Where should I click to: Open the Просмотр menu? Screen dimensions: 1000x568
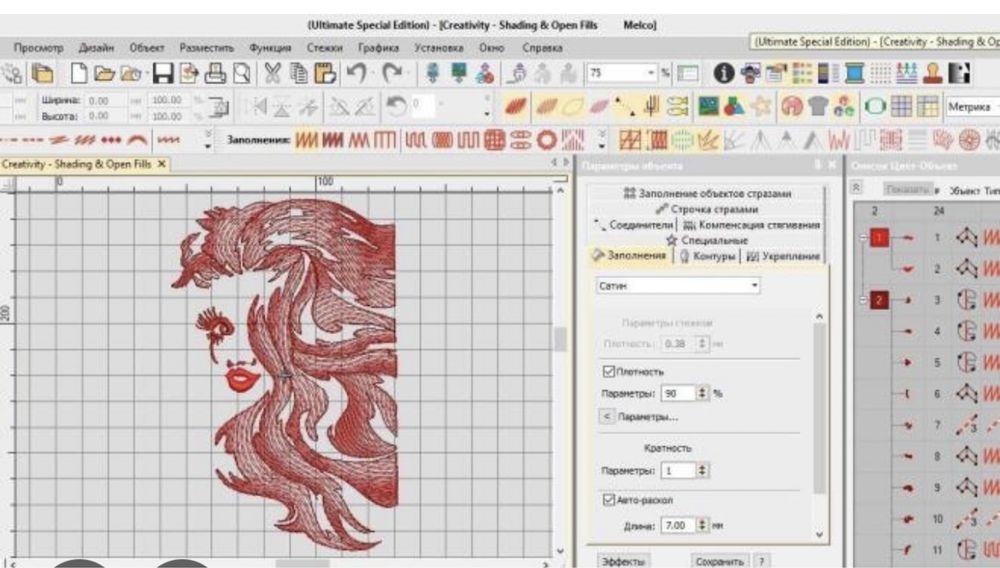[39, 48]
